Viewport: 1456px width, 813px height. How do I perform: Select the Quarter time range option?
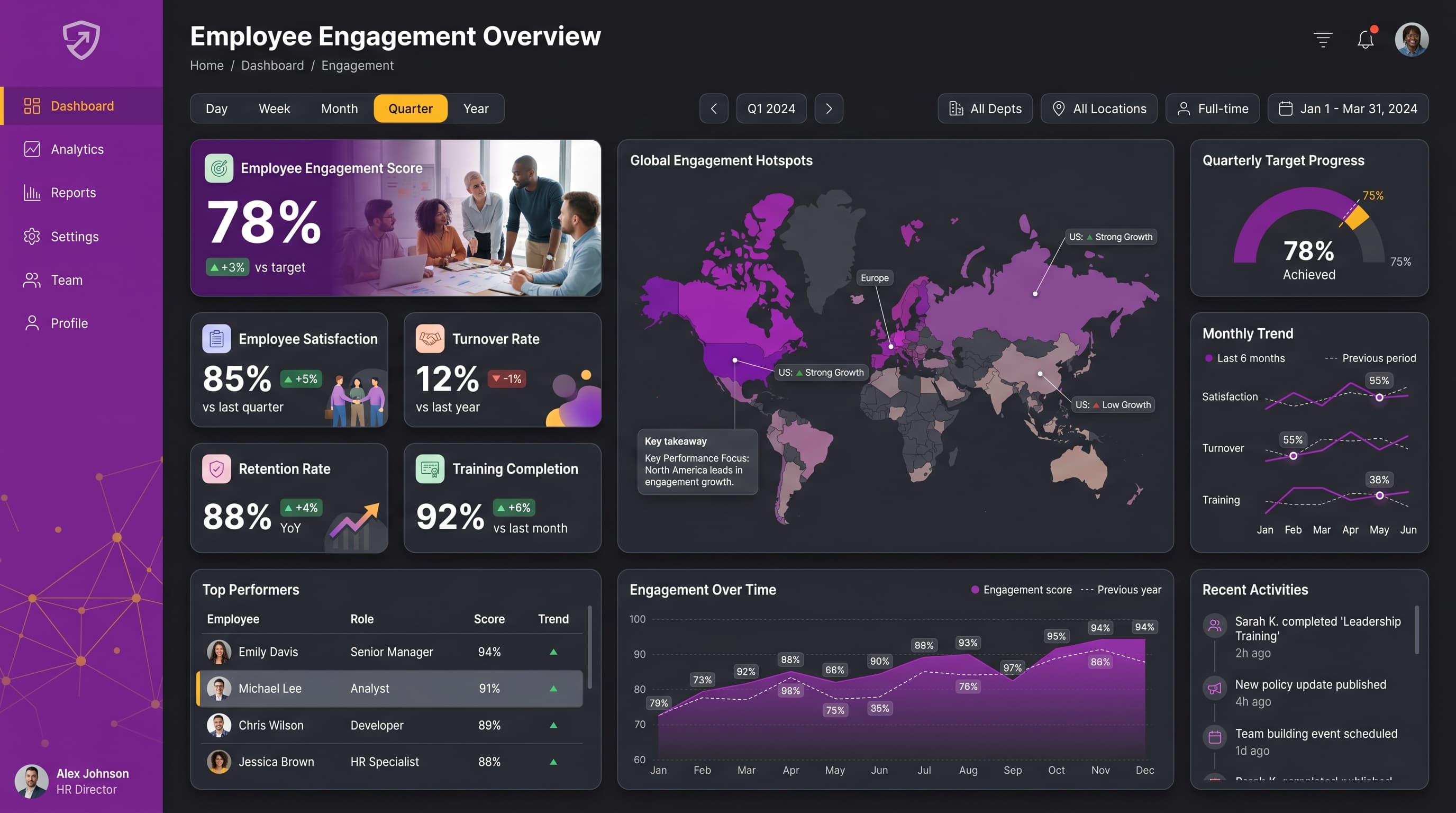click(411, 109)
